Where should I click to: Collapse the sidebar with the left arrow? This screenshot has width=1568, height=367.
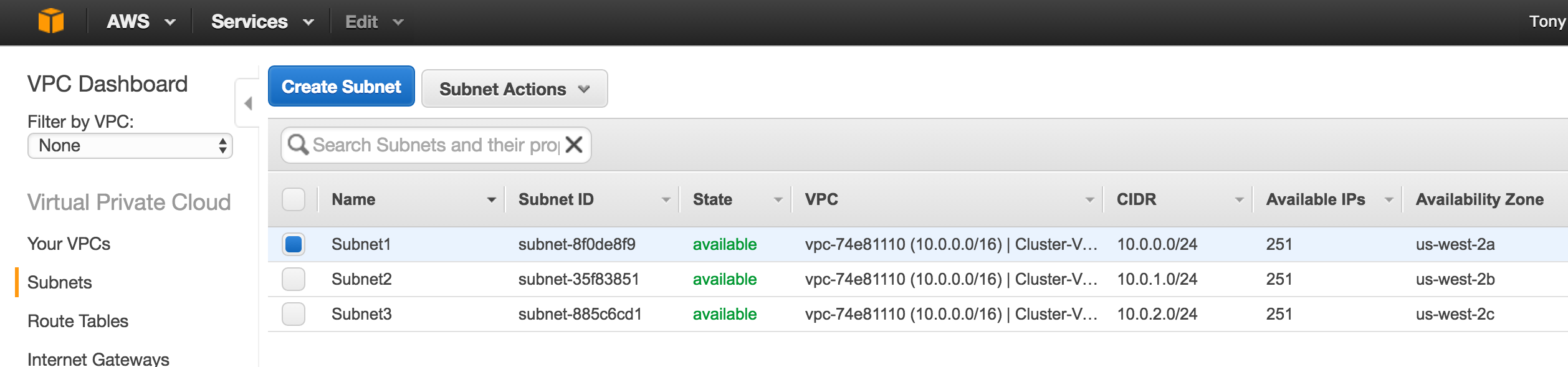[x=248, y=103]
